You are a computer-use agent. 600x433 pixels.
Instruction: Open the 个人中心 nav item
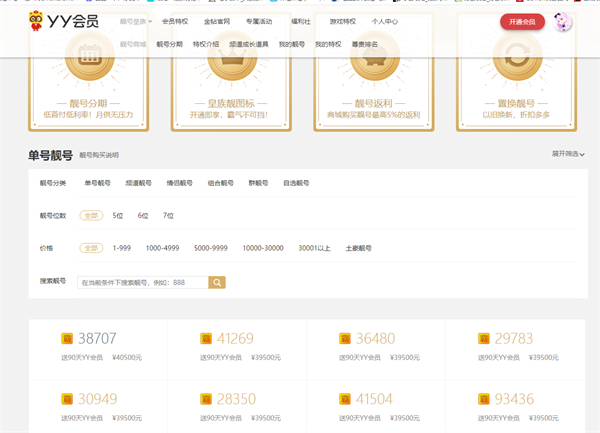385,21
